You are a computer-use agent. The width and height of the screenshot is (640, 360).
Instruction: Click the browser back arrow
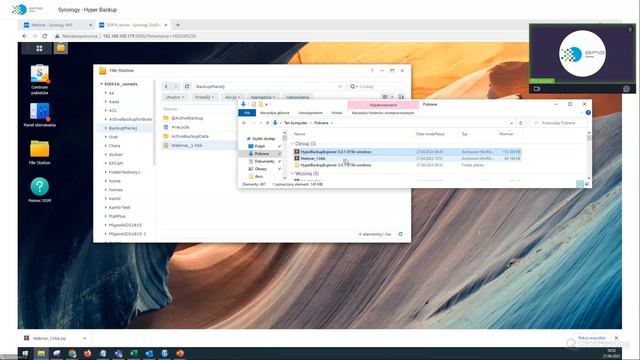point(24,36)
